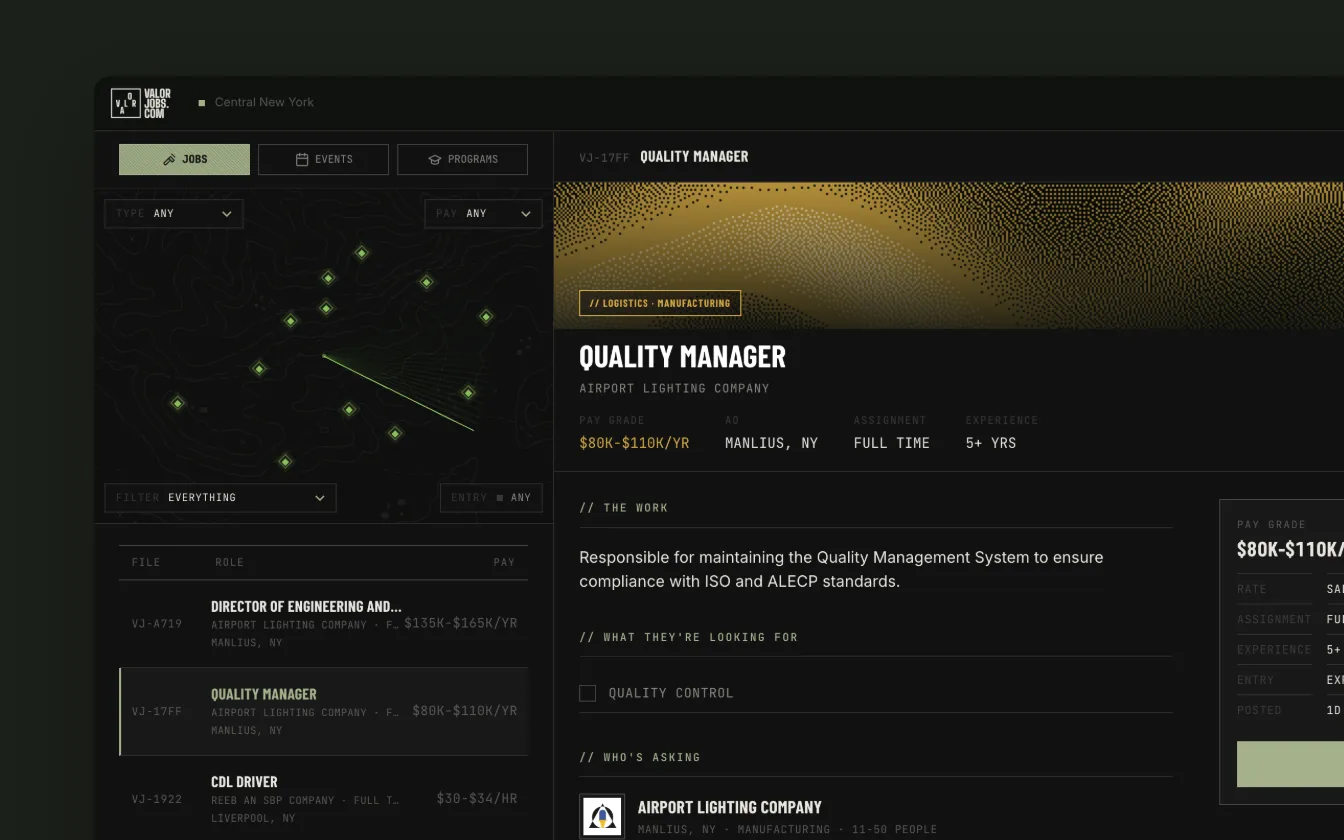Switch to the Events tab
Image resolution: width=1344 pixels, height=840 pixels.
[323, 160]
